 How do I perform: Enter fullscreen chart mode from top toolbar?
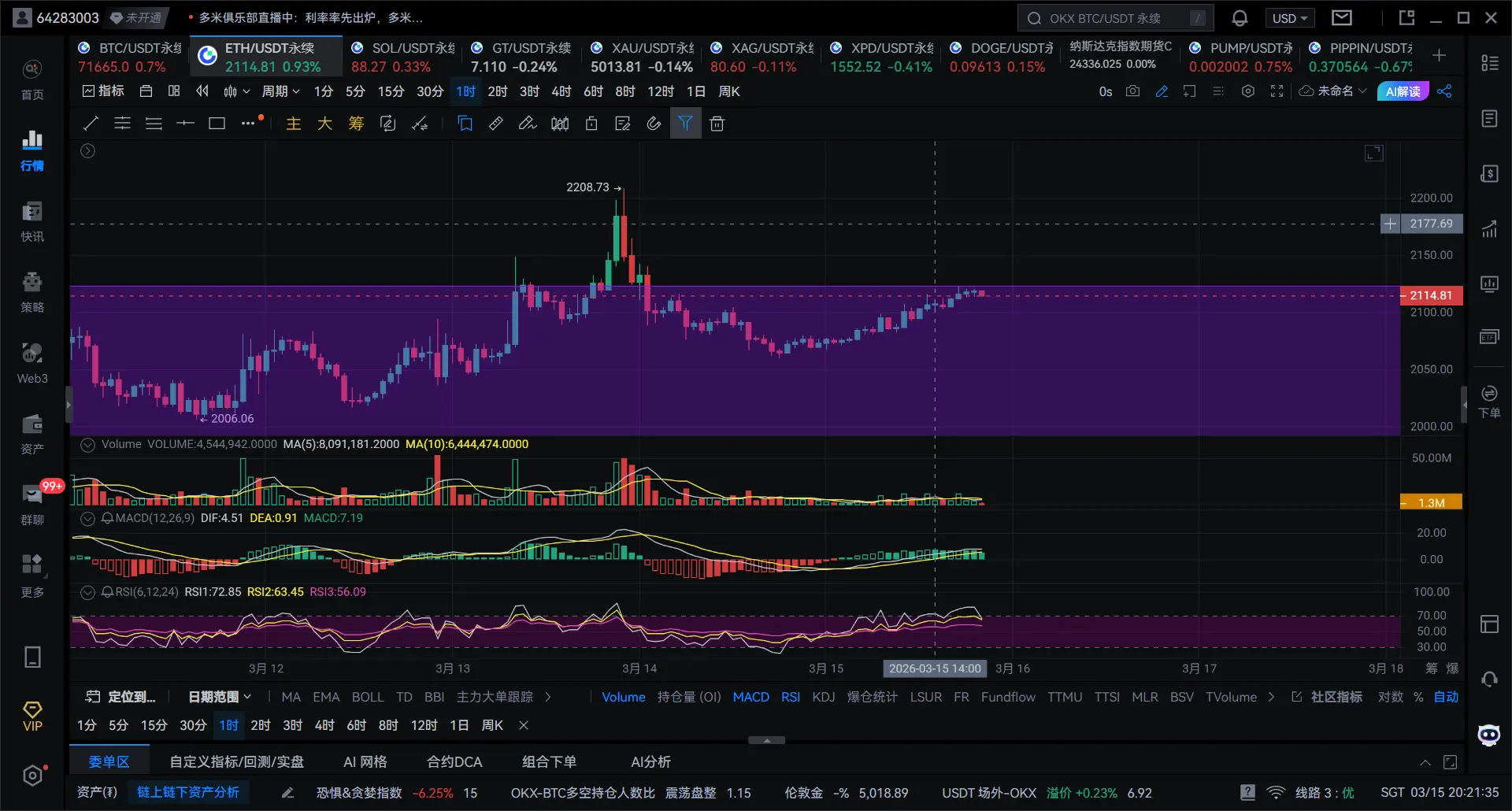[x=1277, y=91]
